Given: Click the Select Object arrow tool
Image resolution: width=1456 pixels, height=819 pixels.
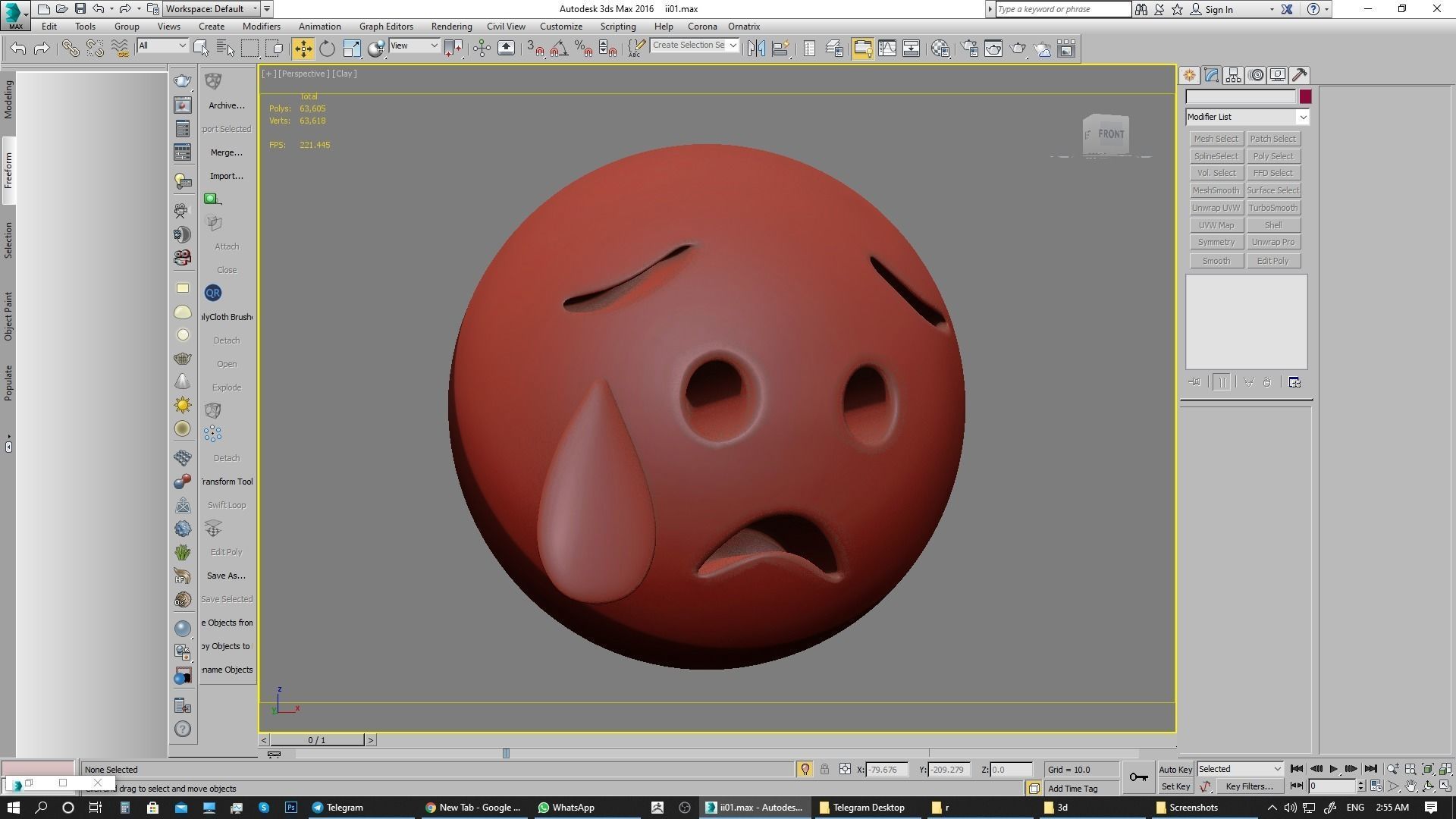Looking at the screenshot, I should pos(201,49).
